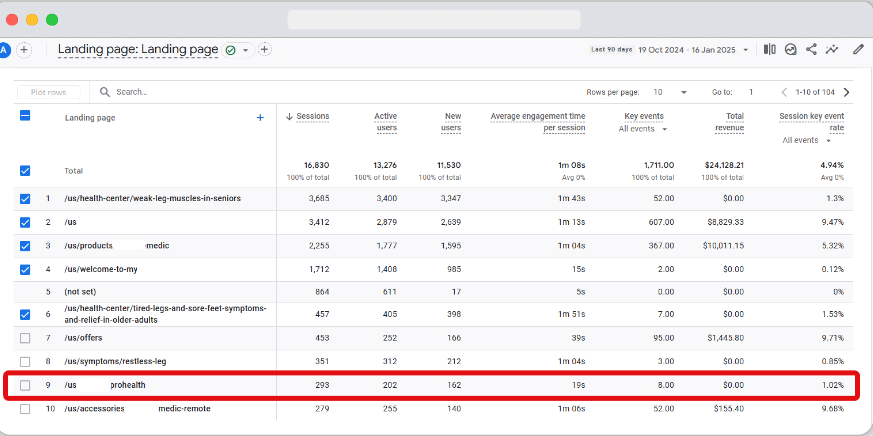Edit report with the pencil icon
Image resolution: width=873 pixels, height=436 pixels.
click(858, 50)
